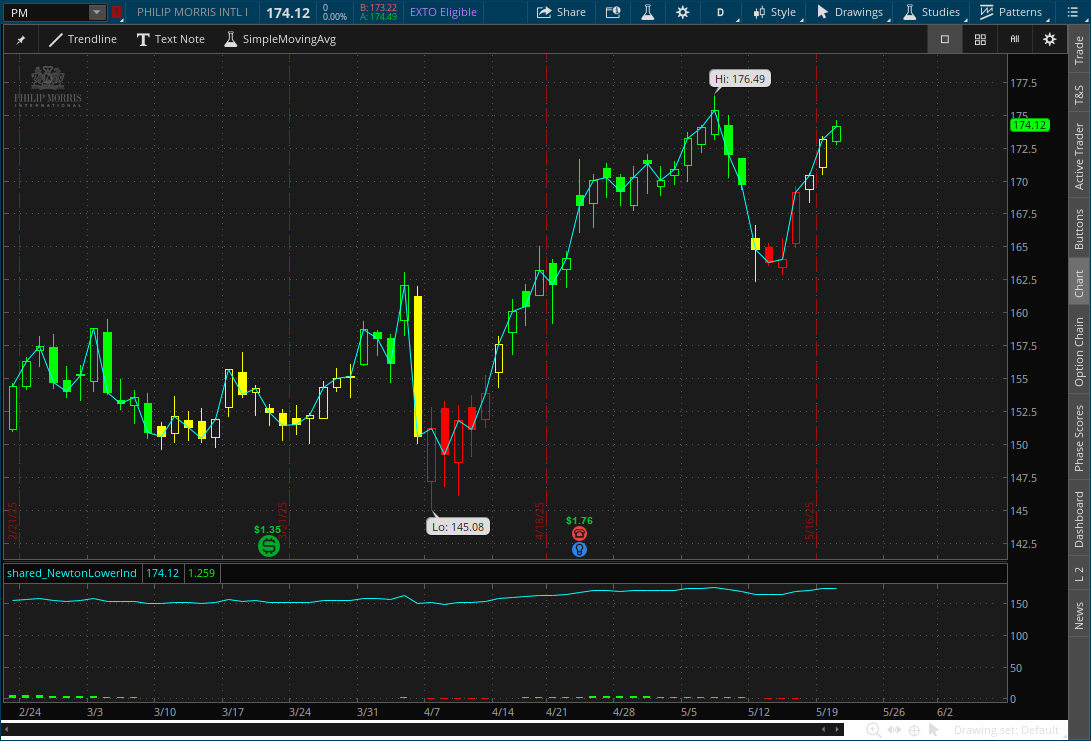This screenshot has height=741, width=1091.
Task: Open the Style menu
Action: [x=774, y=12]
